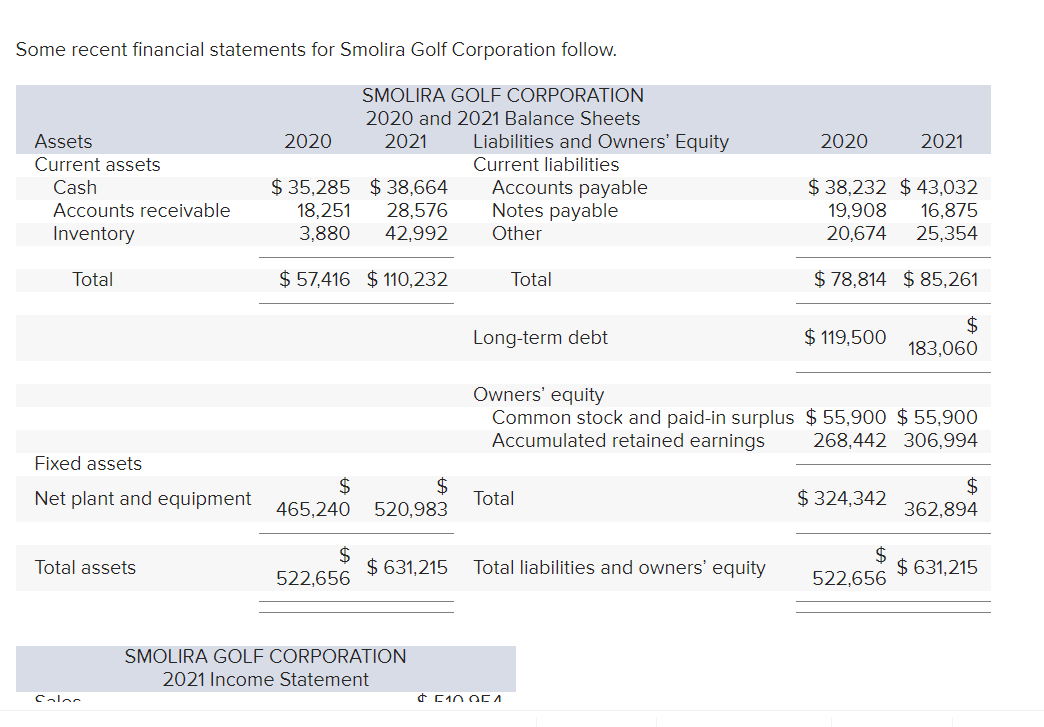Click the 2021 Accounts receivable value 28,576
Image resolution: width=1044 pixels, height=727 pixels.
click(417, 210)
